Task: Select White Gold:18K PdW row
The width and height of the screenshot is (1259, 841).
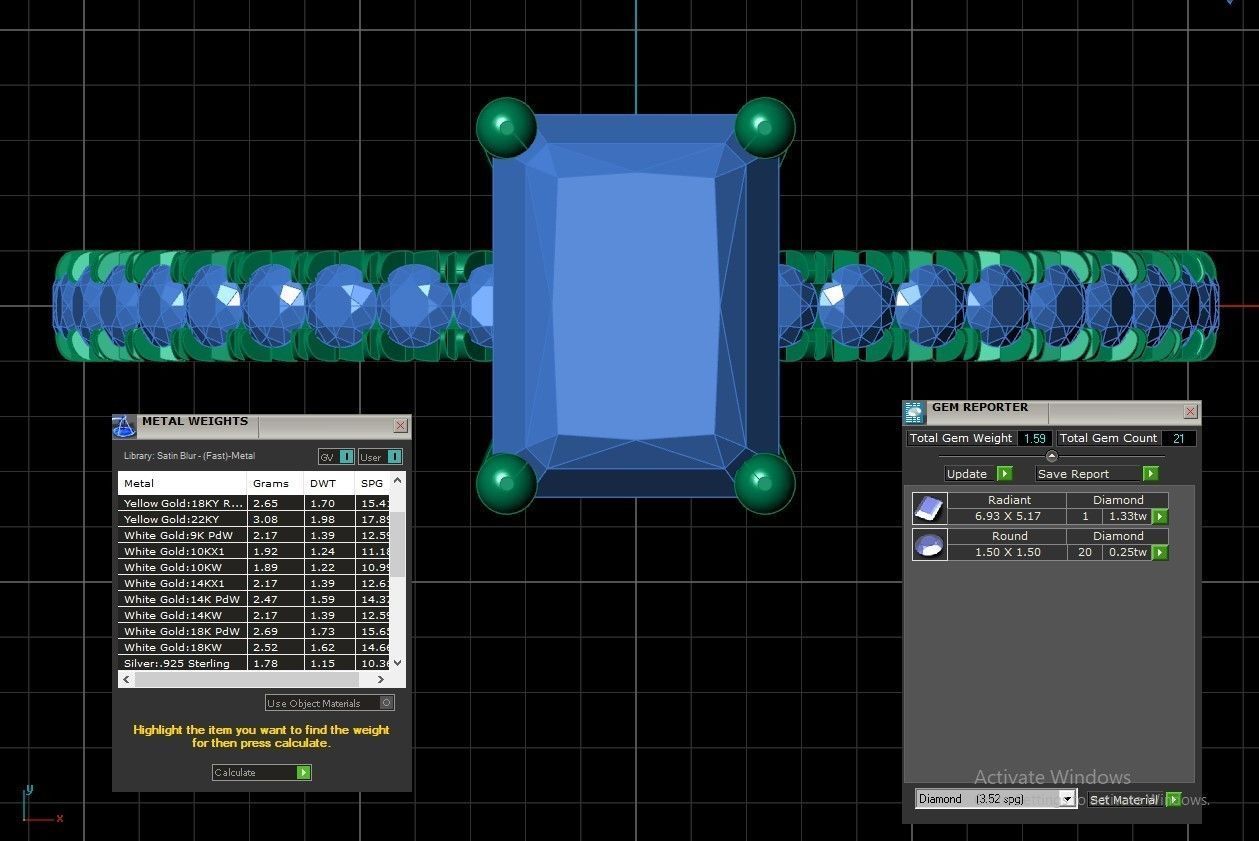Action: [254, 631]
